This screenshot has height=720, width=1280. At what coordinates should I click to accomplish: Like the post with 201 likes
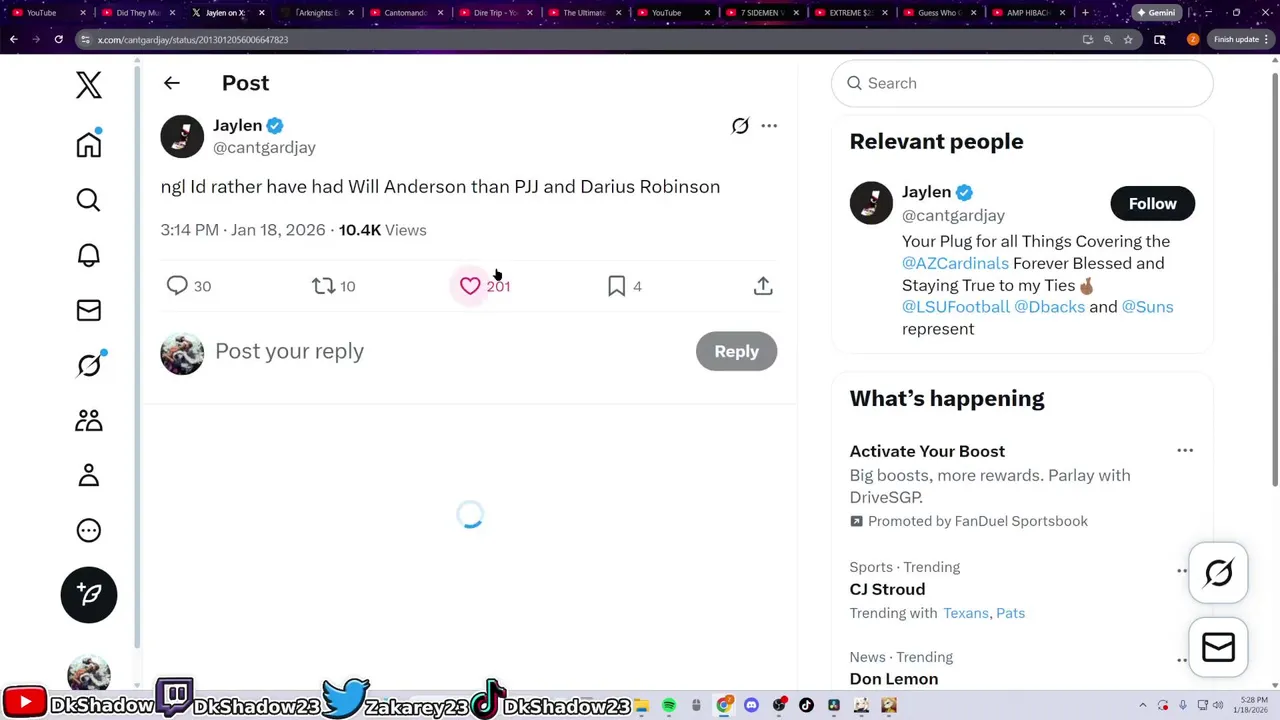pyautogui.click(x=485, y=286)
